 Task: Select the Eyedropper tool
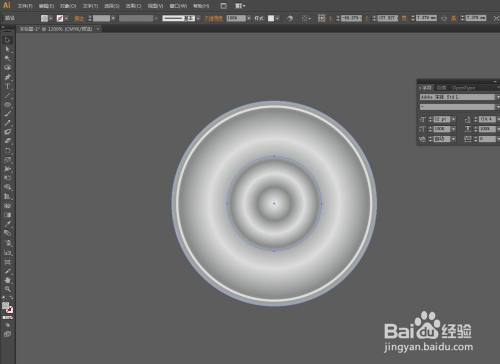point(7,224)
